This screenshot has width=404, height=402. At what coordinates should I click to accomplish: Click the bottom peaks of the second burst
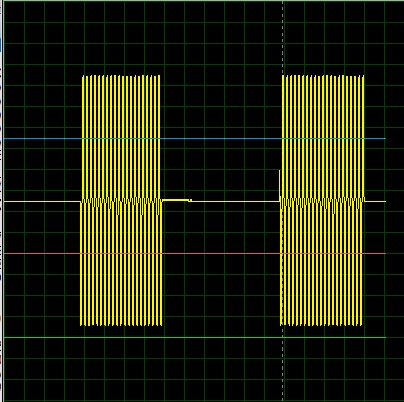click(322, 324)
